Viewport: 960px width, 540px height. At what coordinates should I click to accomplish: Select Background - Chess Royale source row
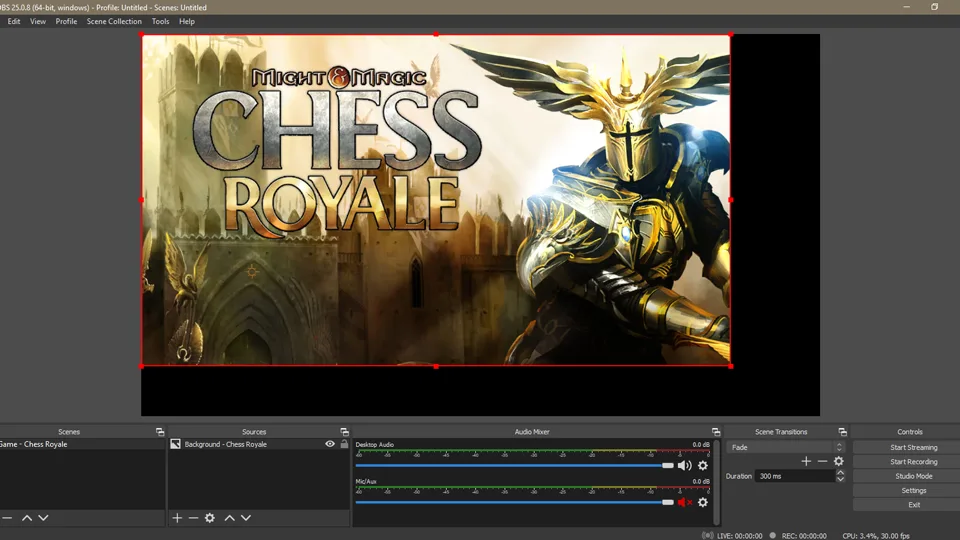point(259,444)
